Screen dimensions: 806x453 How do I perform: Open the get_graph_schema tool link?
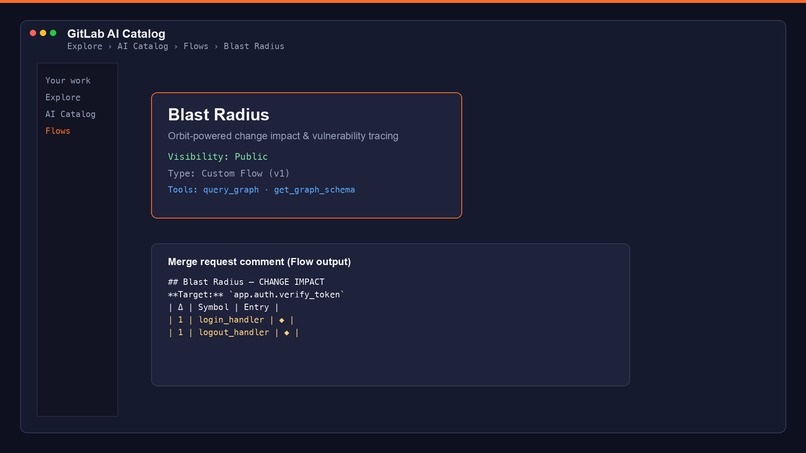(314, 190)
